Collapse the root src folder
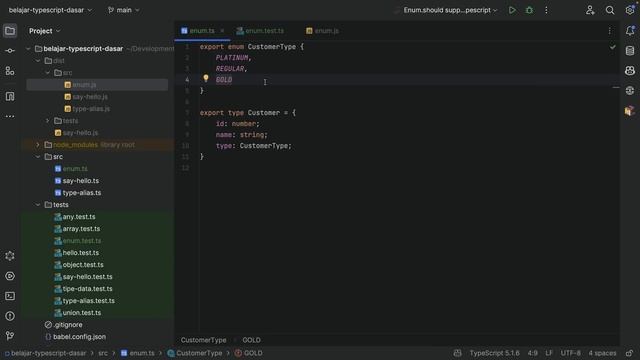The image size is (640, 360). [38, 157]
